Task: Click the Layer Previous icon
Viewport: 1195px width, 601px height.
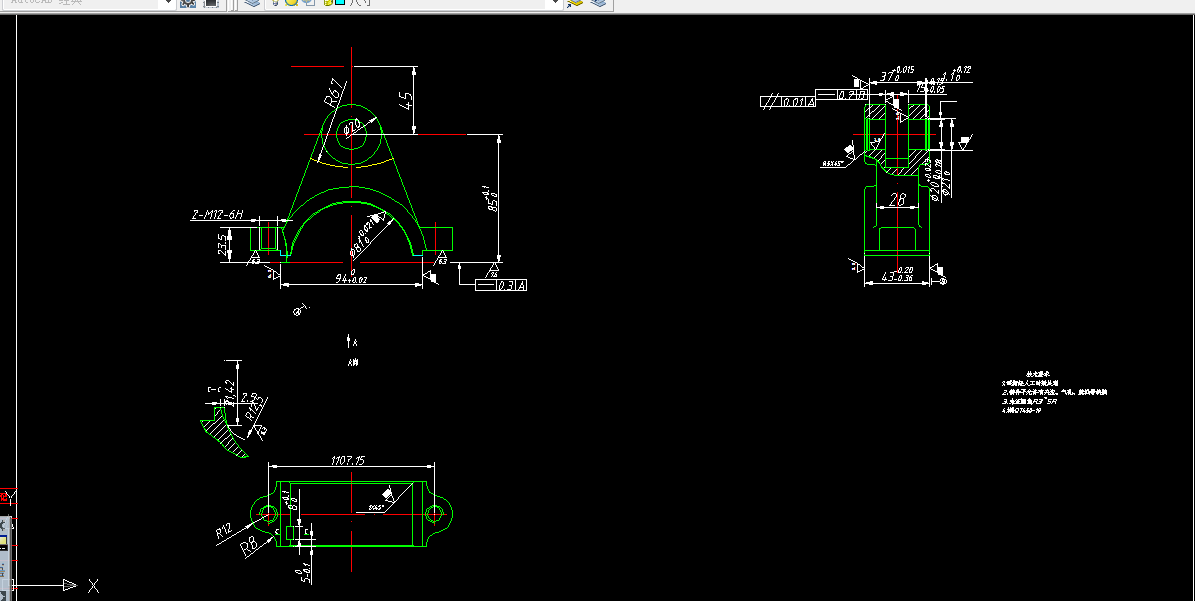Action: click(599, 3)
